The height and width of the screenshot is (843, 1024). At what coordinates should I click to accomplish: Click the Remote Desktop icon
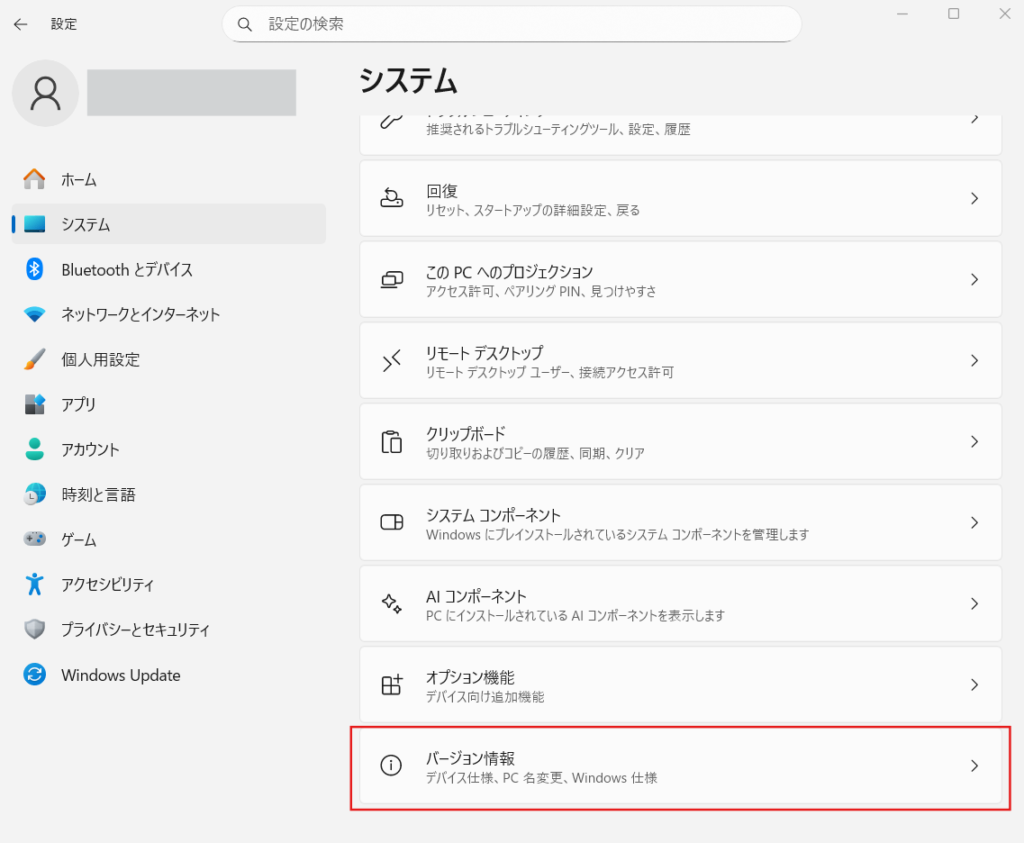point(391,361)
